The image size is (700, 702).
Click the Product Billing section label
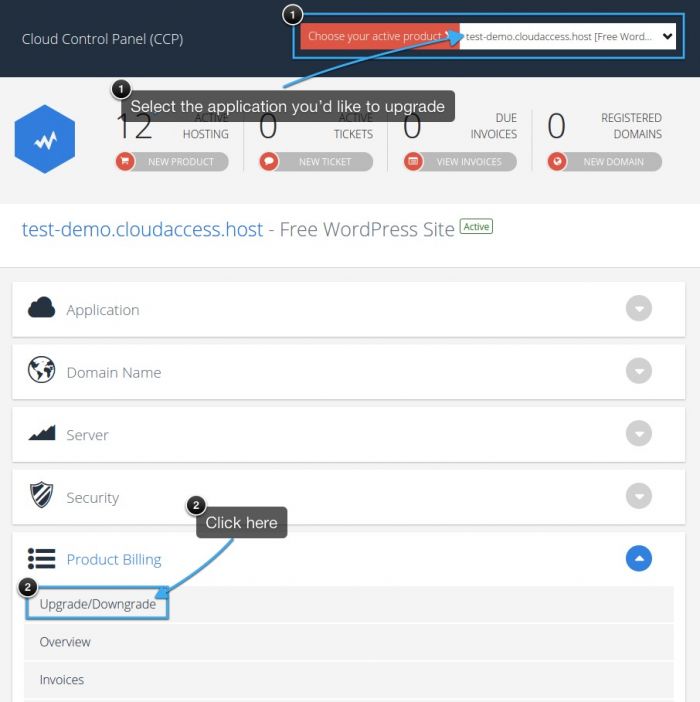tap(114, 560)
